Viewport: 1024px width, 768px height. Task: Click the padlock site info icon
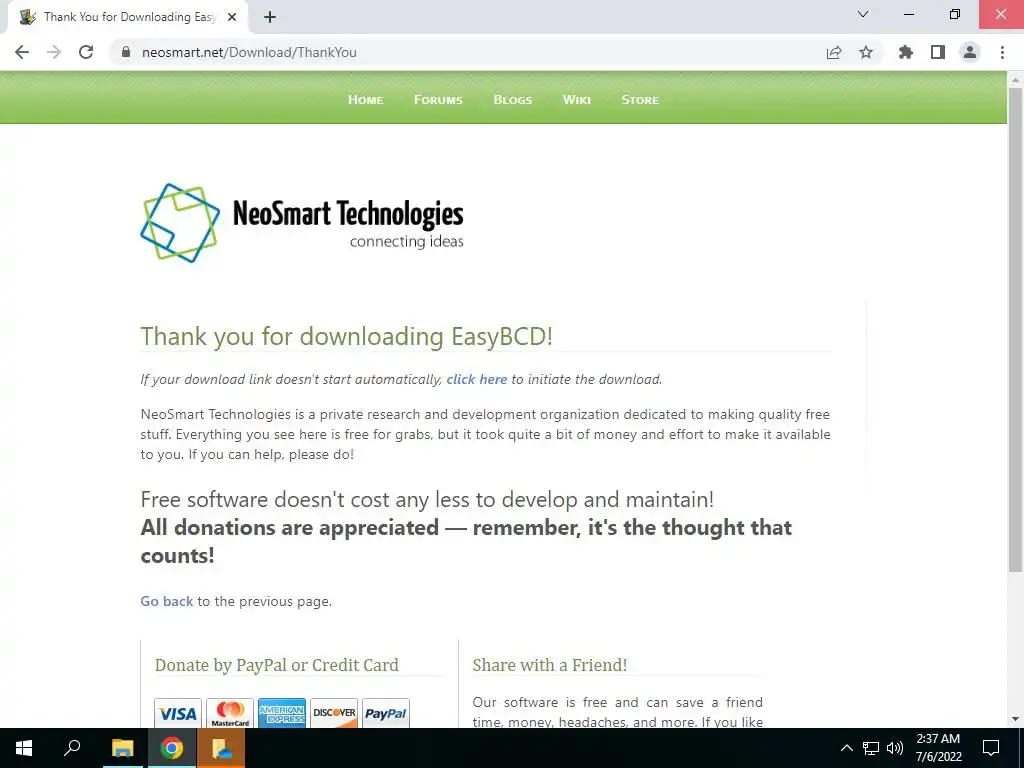click(x=126, y=52)
